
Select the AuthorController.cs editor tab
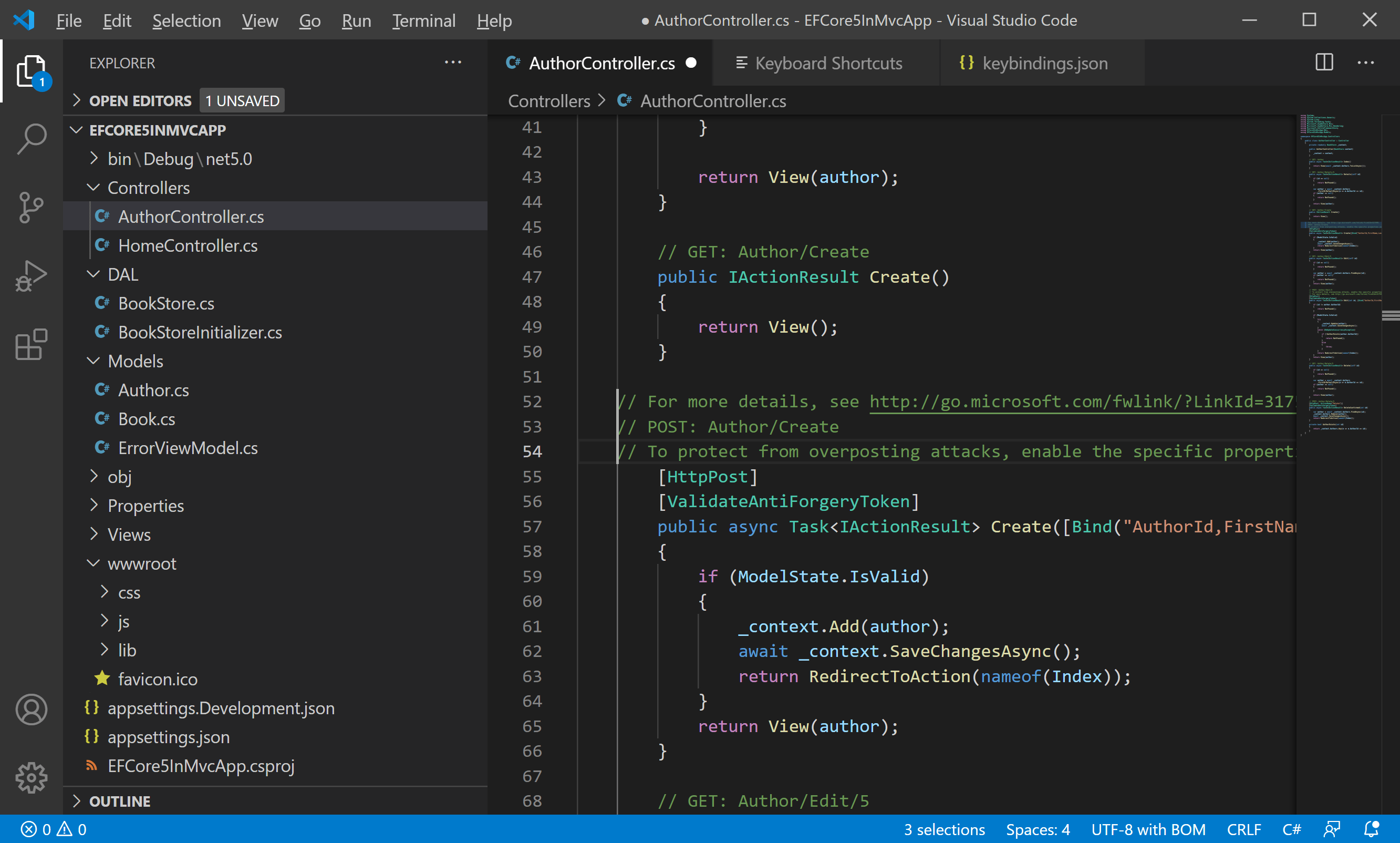[x=600, y=63]
